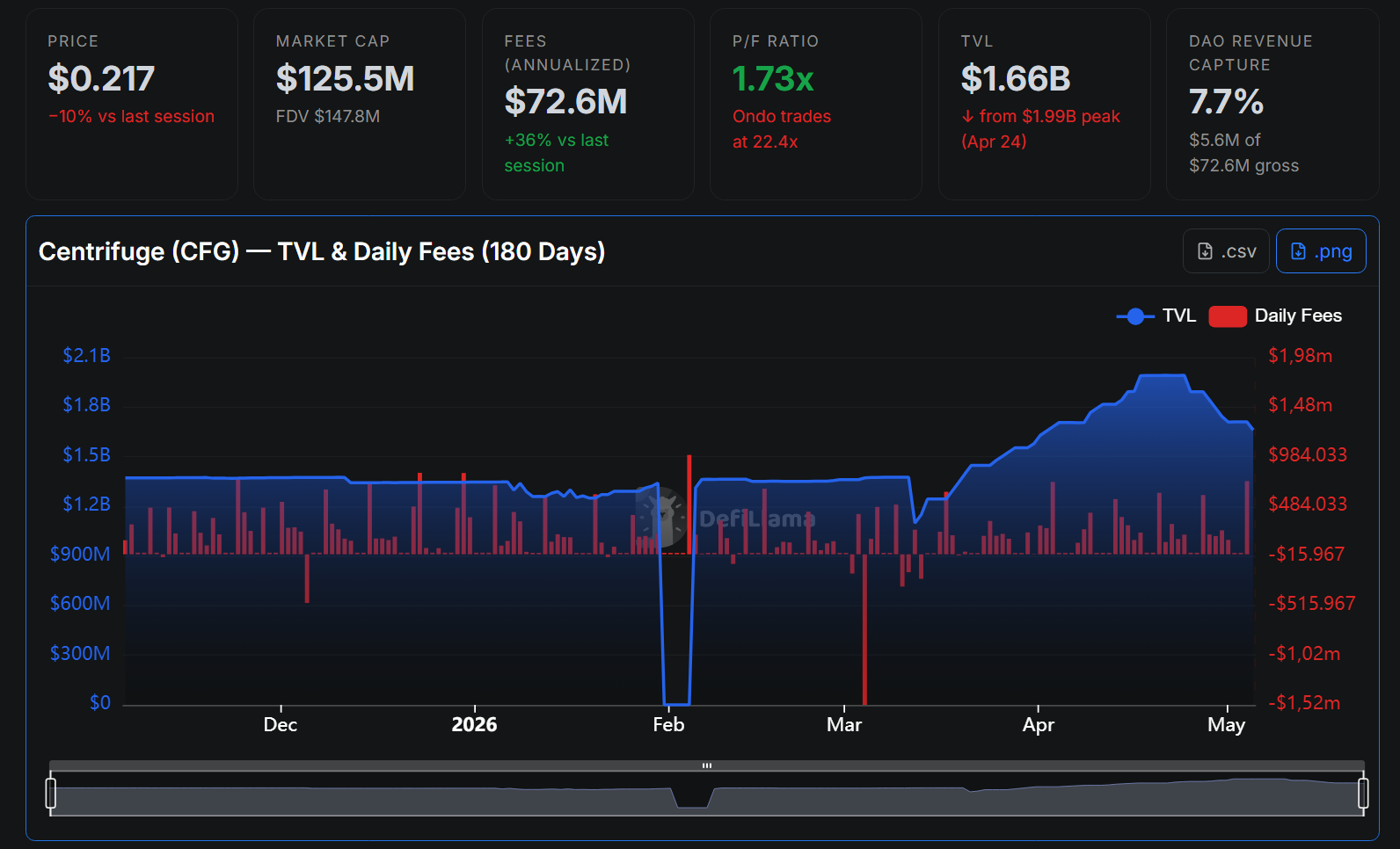The height and width of the screenshot is (849, 1400).
Task: Click the Dec label on time axis
Action: click(281, 725)
